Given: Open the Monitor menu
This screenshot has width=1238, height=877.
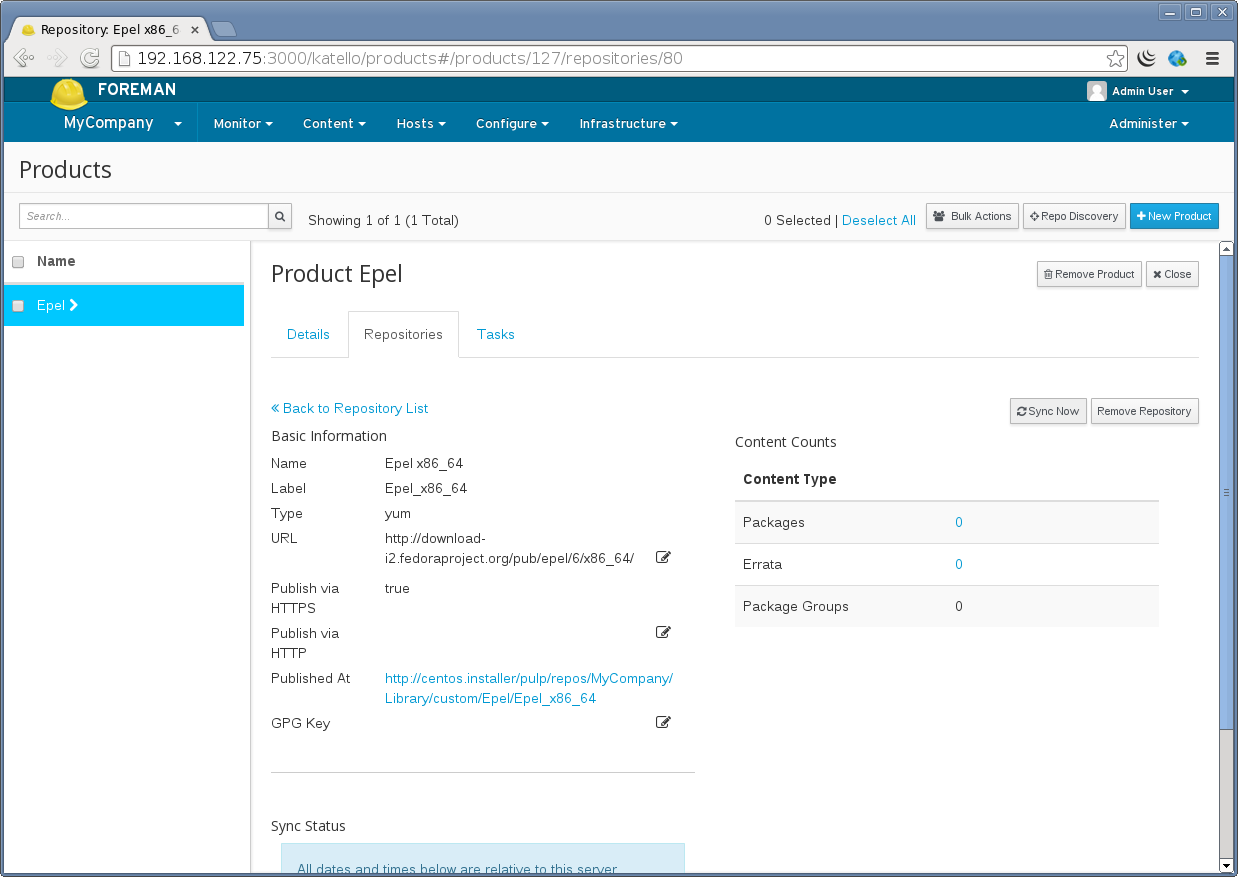Looking at the screenshot, I should (243, 124).
